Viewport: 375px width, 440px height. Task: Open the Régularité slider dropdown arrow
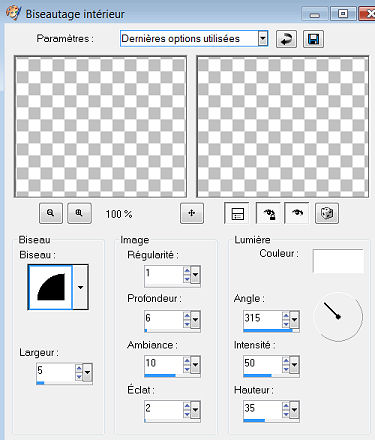point(195,275)
